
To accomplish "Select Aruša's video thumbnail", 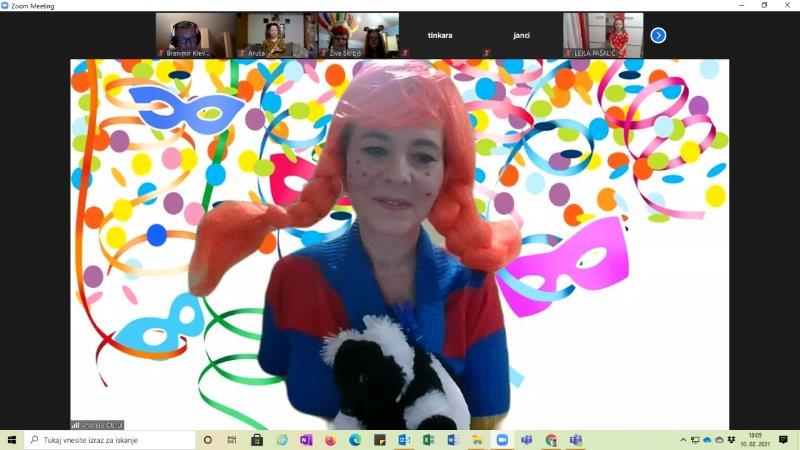I will pyautogui.click(x=277, y=35).
